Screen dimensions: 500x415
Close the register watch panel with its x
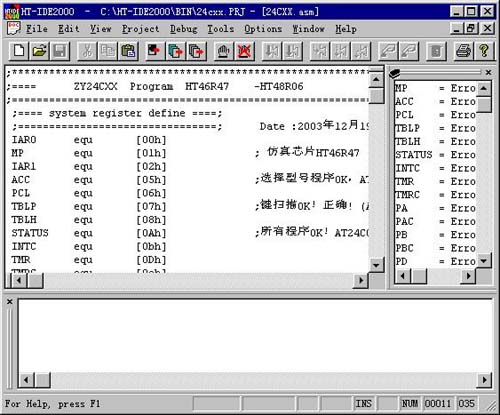pyautogui.click(x=488, y=72)
